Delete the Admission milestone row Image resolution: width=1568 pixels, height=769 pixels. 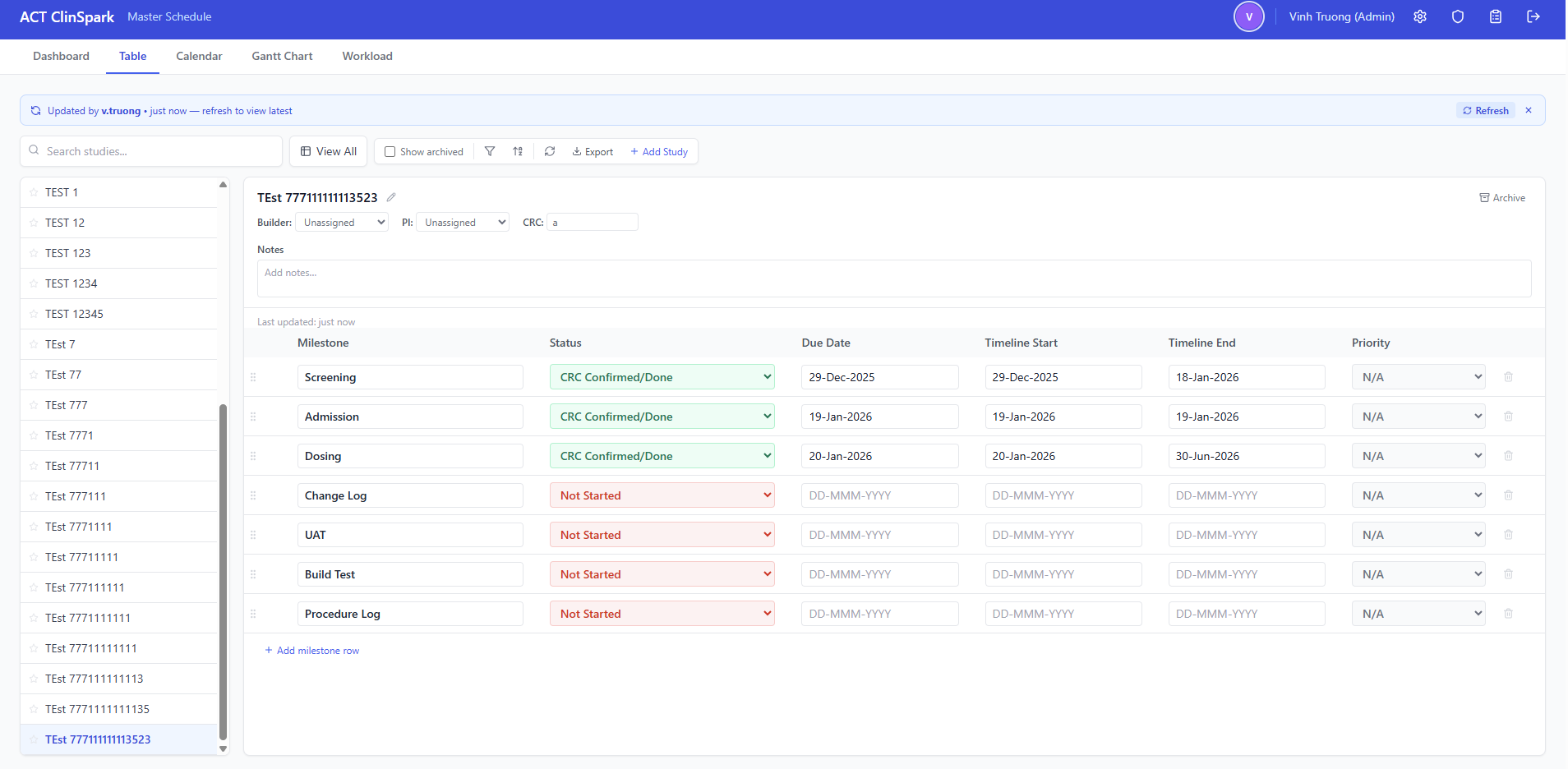(1509, 417)
